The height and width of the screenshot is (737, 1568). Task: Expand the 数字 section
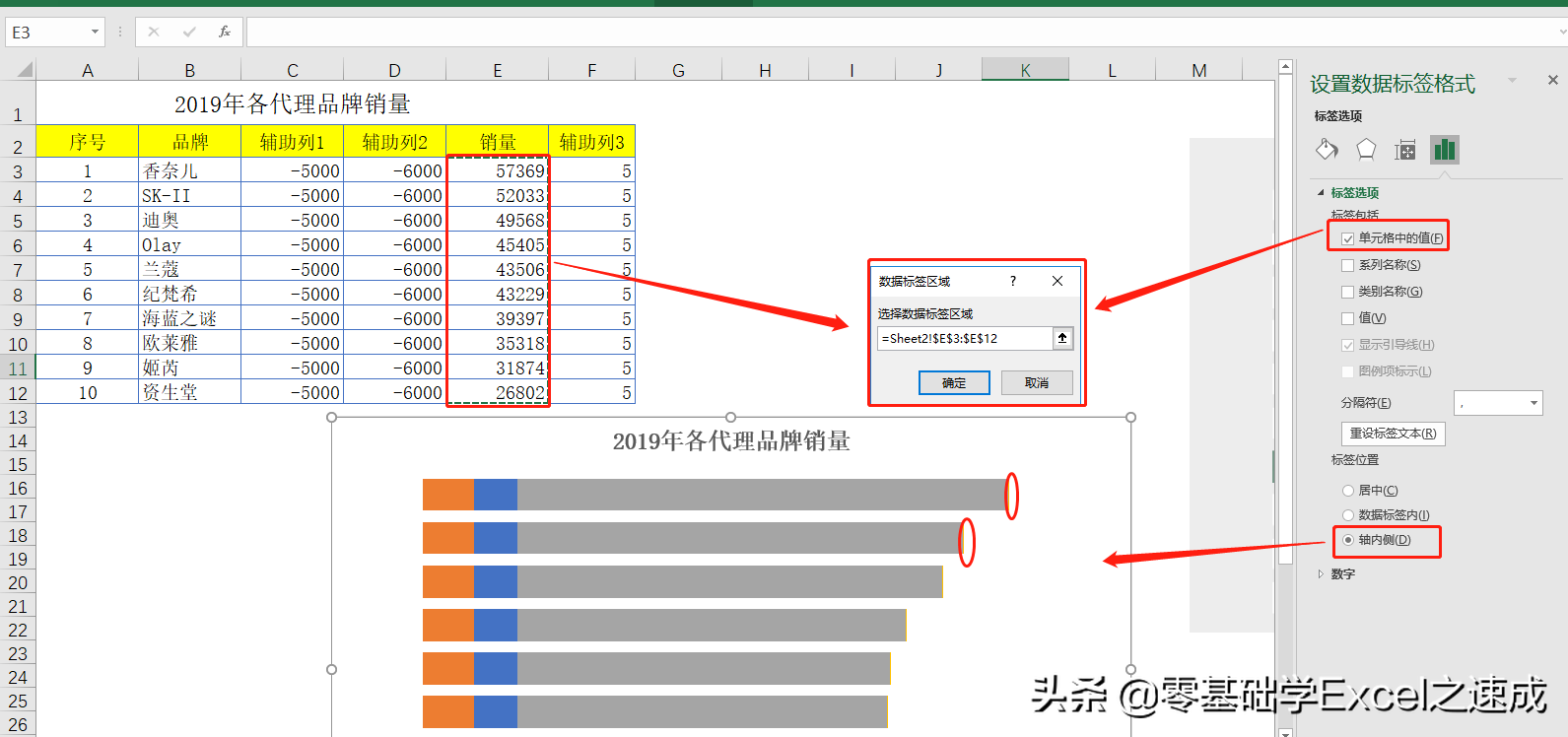pos(1322,574)
